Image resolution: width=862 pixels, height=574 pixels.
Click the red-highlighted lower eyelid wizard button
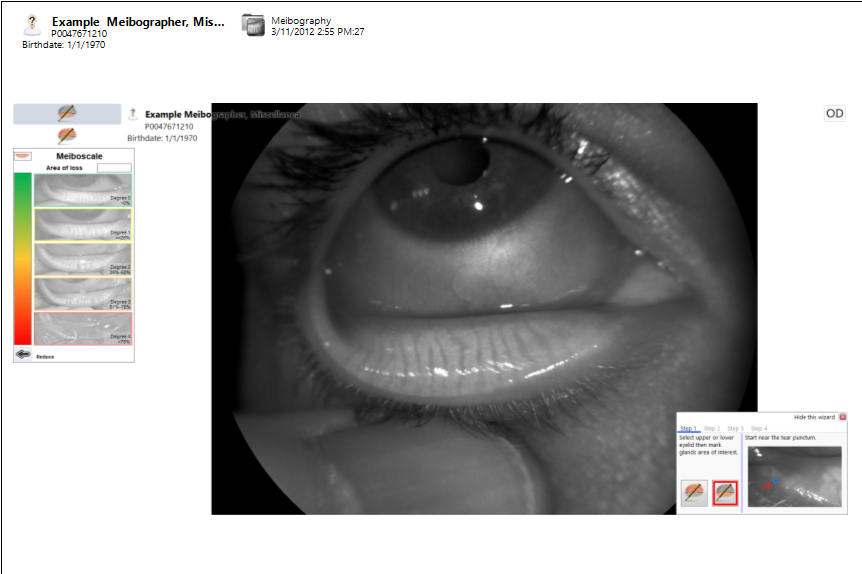tap(725, 493)
